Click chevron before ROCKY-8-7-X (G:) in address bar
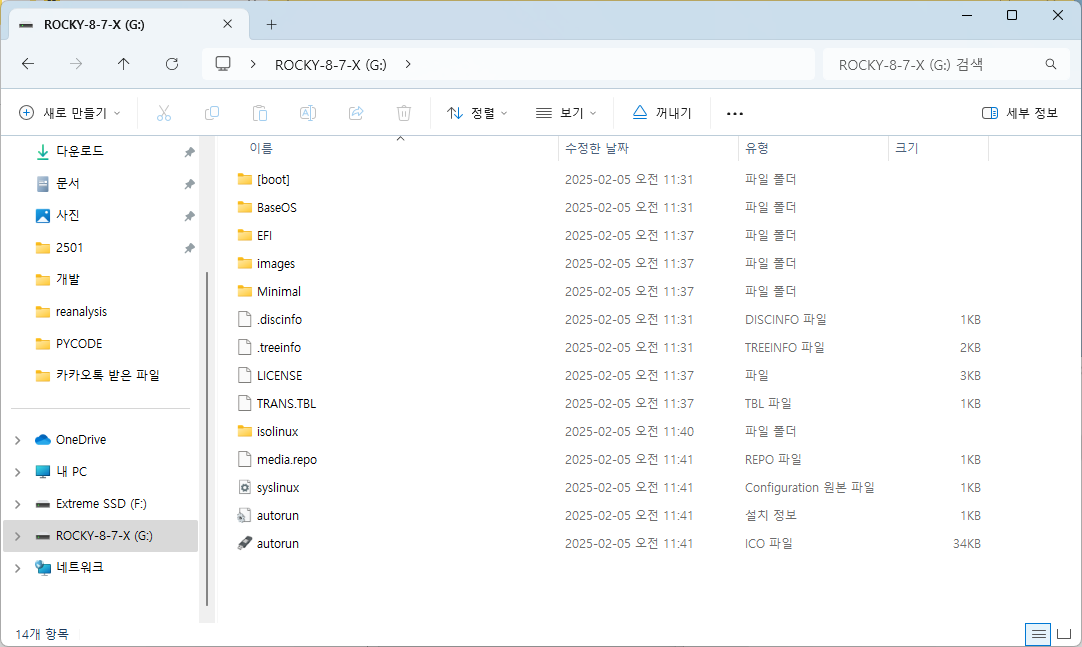The height and width of the screenshot is (647, 1082). pos(253,64)
